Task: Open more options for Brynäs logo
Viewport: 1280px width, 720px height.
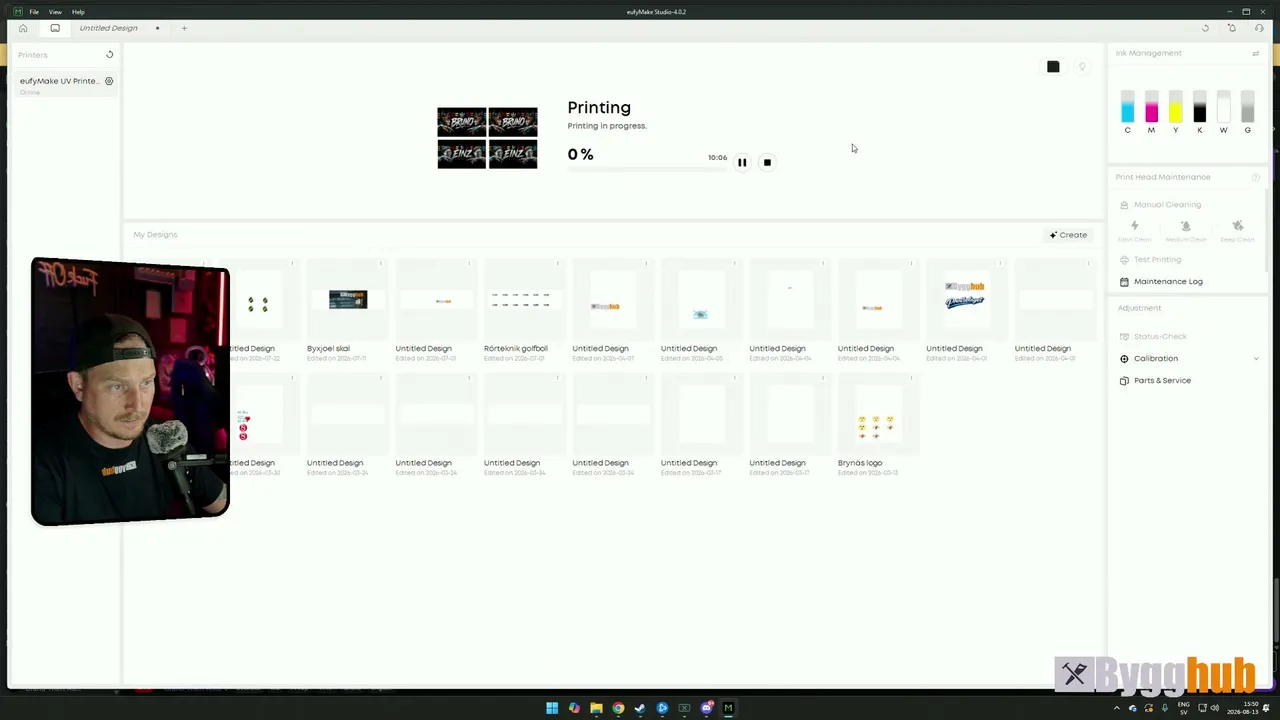Action: [912, 379]
